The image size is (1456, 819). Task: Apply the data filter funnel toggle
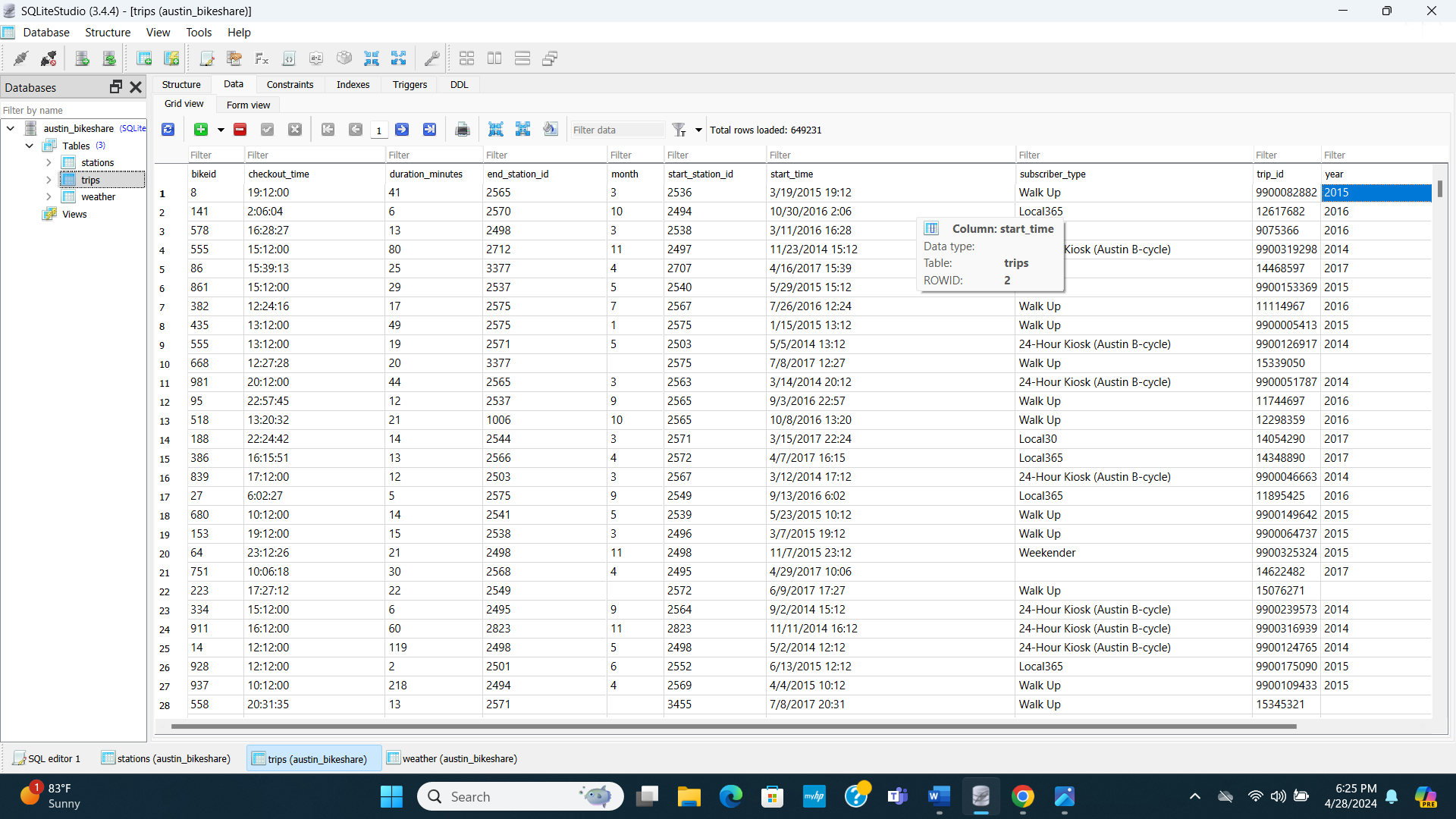pos(679,129)
